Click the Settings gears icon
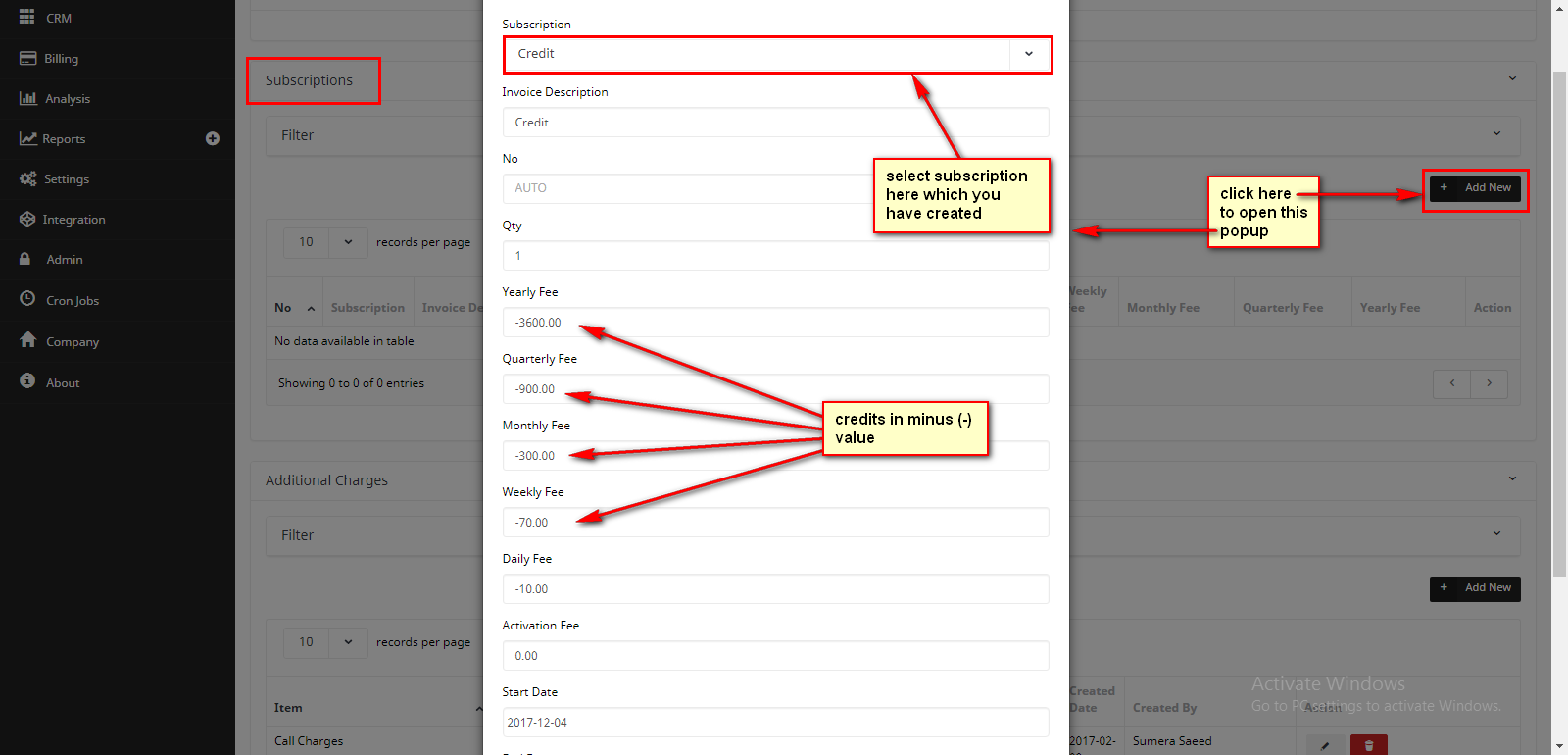 coord(27,179)
